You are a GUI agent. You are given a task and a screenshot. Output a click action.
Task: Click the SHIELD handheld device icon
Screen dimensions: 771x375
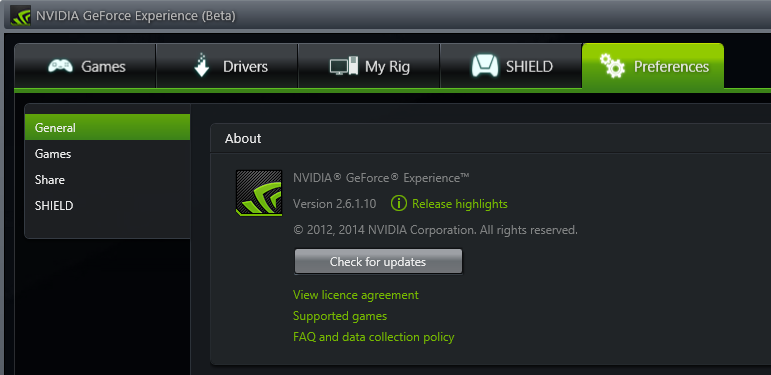click(485, 66)
